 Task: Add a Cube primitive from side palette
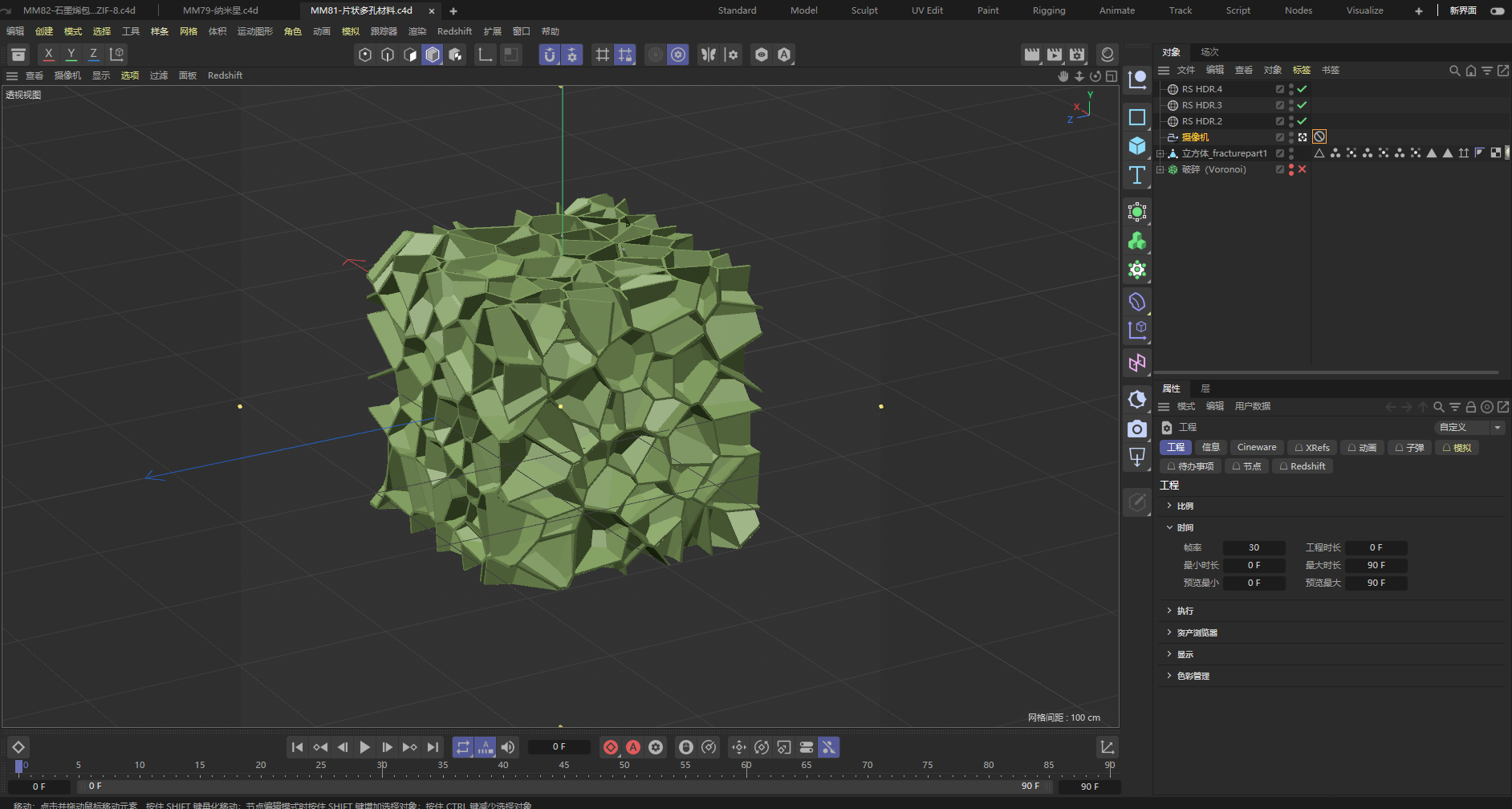[x=1137, y=145]
